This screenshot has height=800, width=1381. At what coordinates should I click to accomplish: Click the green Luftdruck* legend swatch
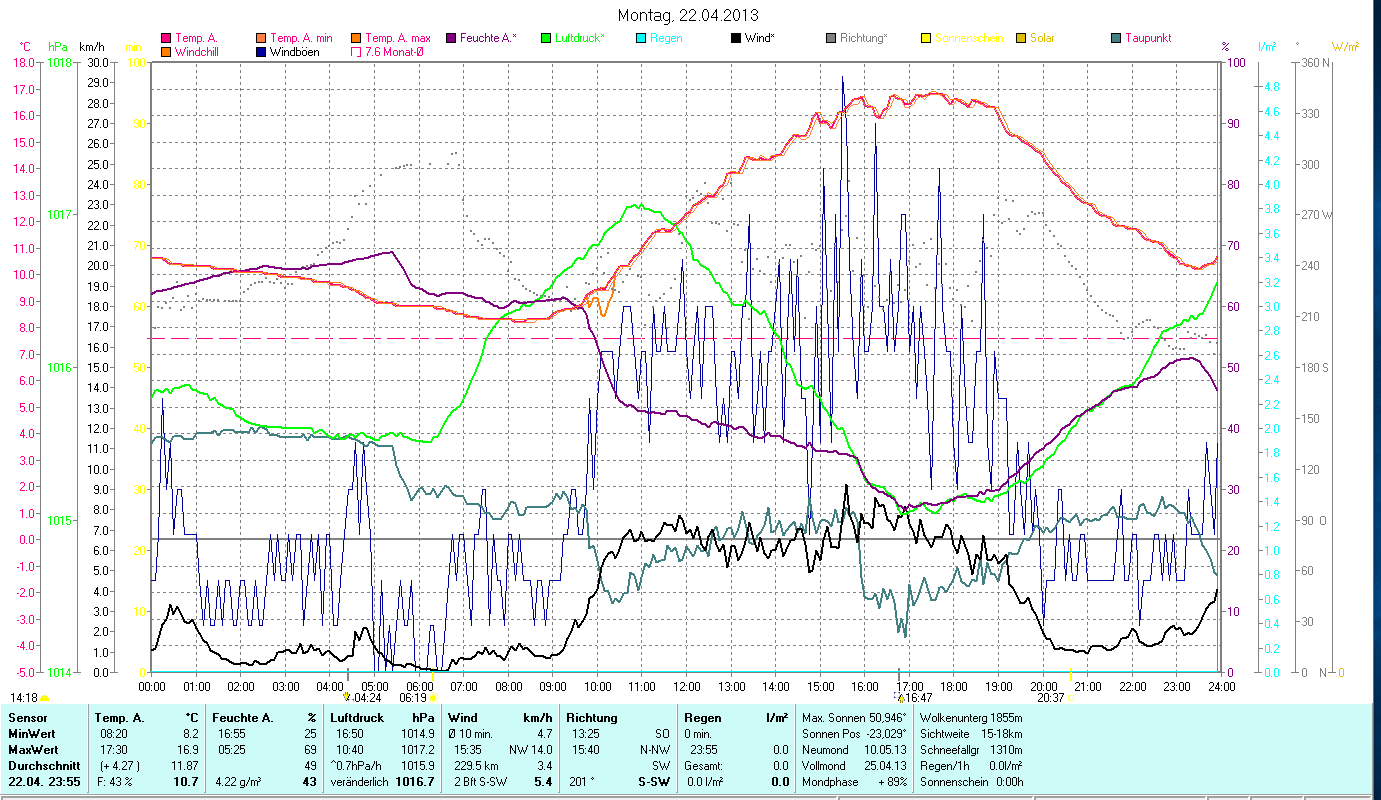(545, 38)
